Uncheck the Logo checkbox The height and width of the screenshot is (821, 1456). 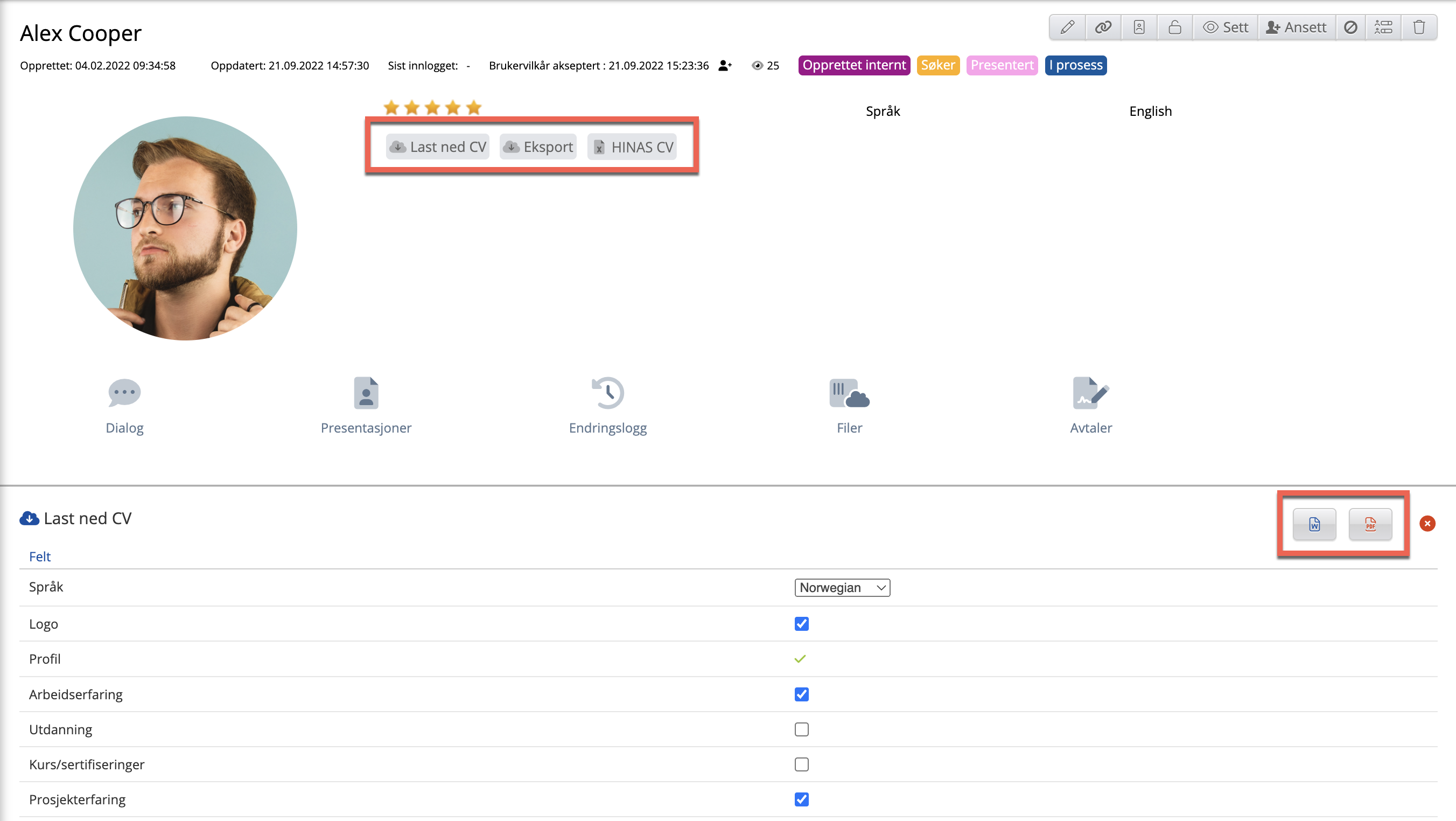[x=801, y=624]
